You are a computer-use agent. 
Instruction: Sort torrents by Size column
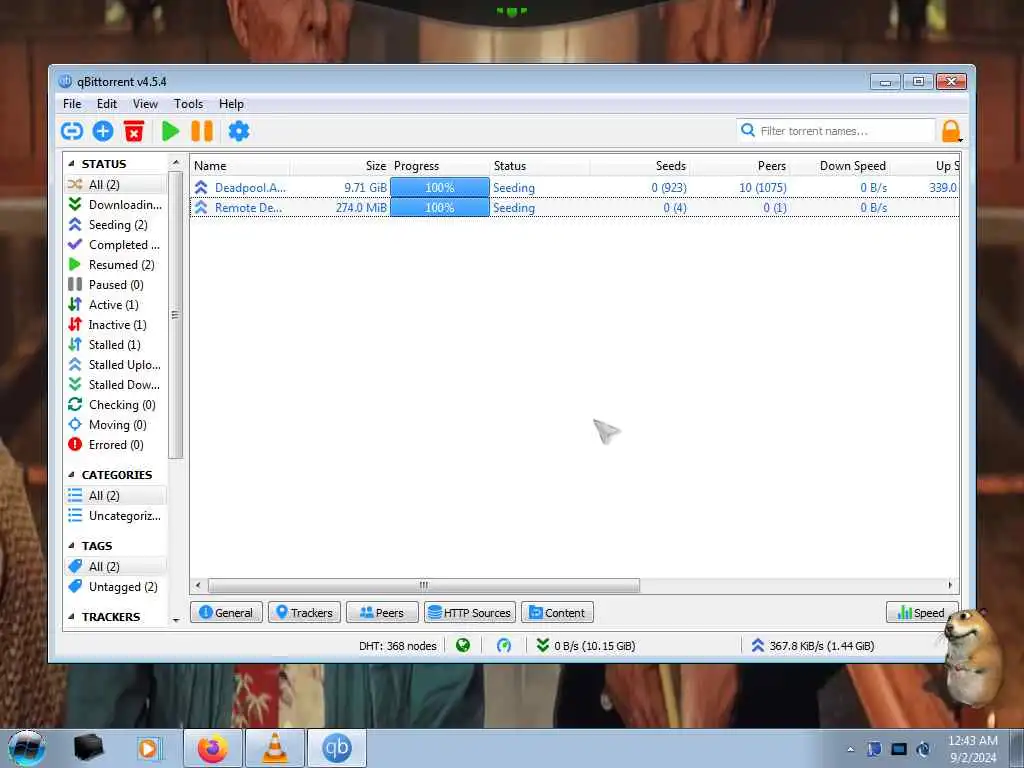[x=340, y=166]
